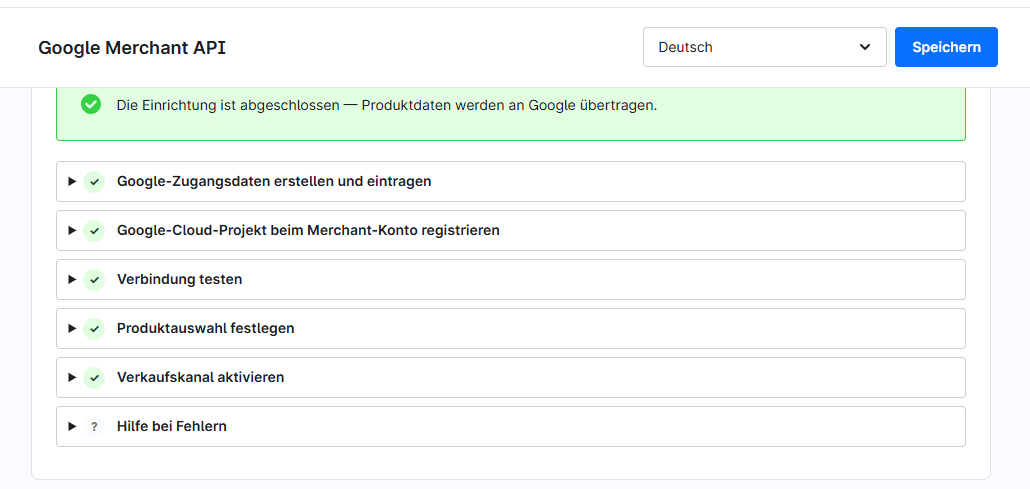Expand Google-Cloud-Projekt beim Merchant-Konto registrieren triangle
The image size is (1030, 489).
(x=72, y=231)
